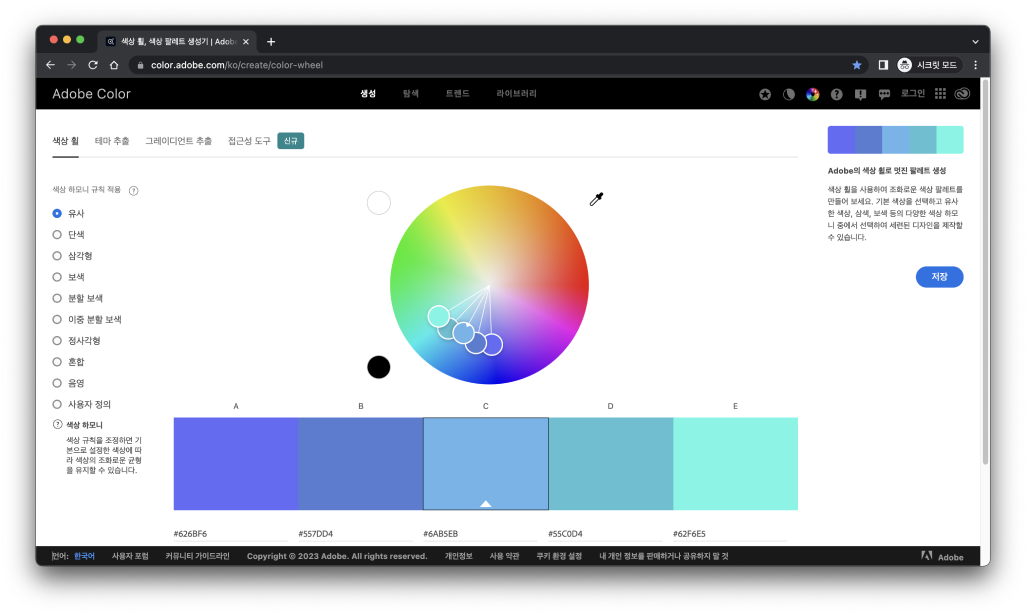
Task: Switch to the 접근성 도구 tab
Action: pyautogui.click(x=249, y=141)
